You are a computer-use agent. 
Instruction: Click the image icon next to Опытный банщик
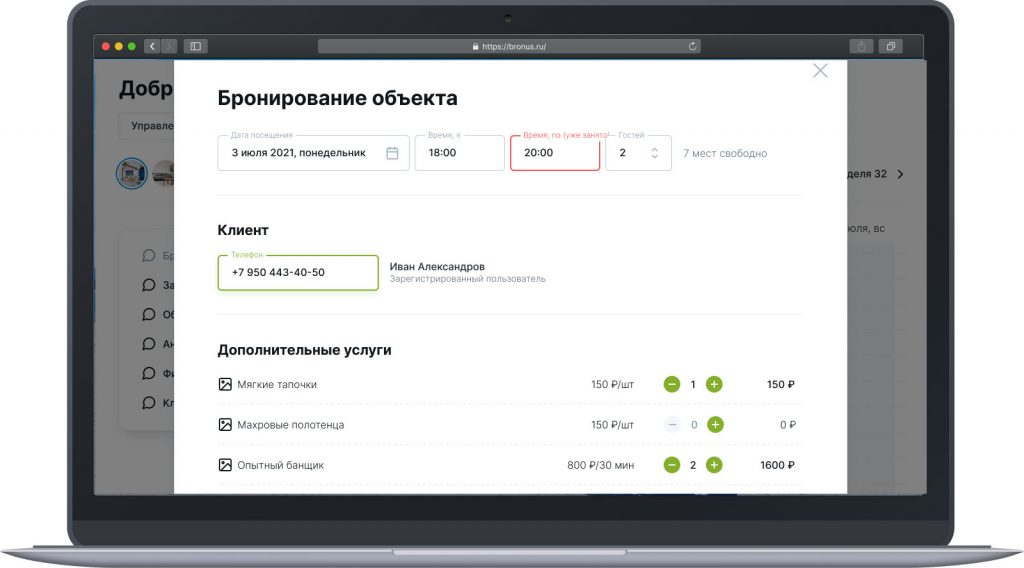225,465
